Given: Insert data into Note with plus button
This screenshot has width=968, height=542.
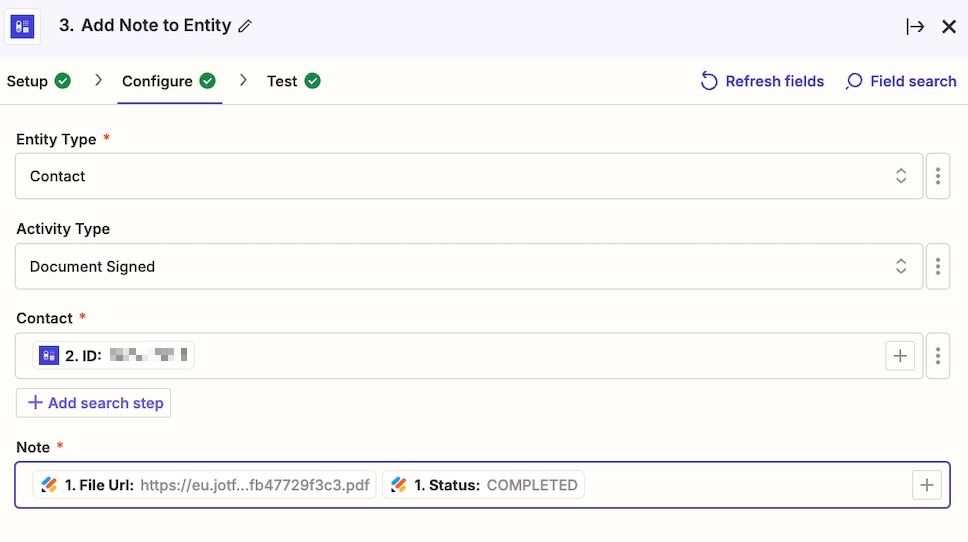Looking at the screenshot, I should [927, 485].
